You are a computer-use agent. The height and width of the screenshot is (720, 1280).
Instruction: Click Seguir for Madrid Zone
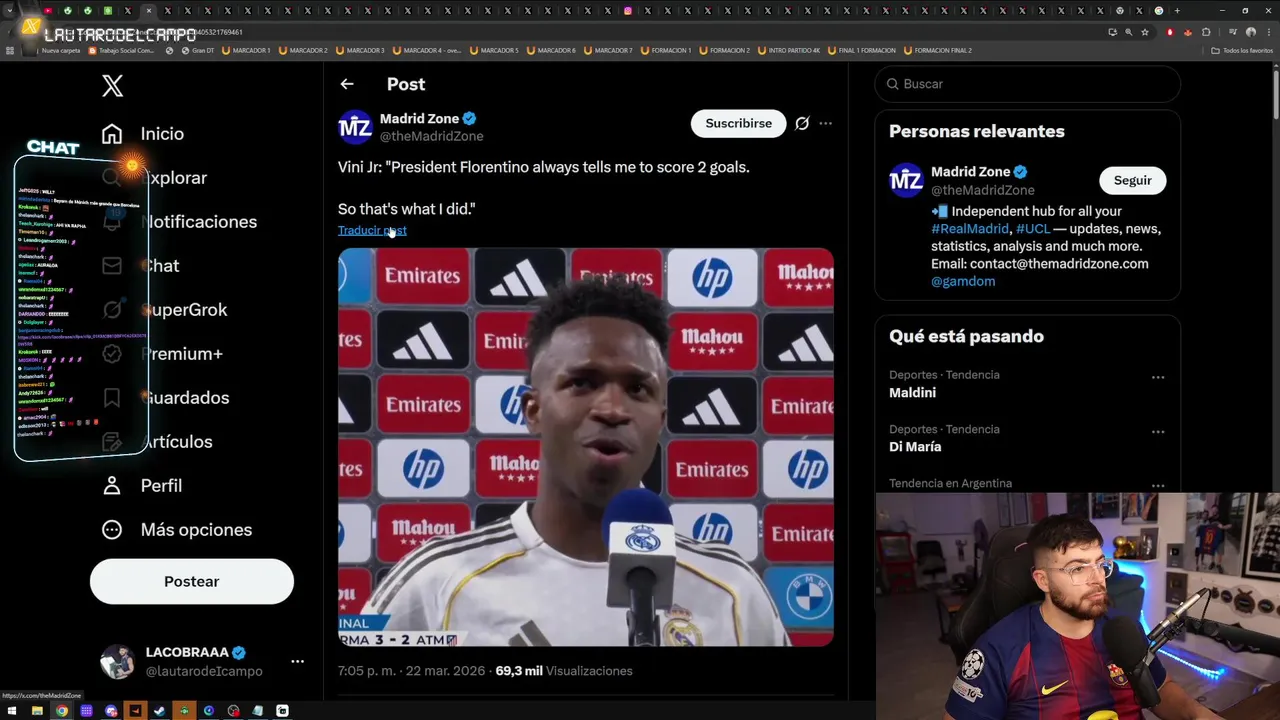click(1132, 180)
